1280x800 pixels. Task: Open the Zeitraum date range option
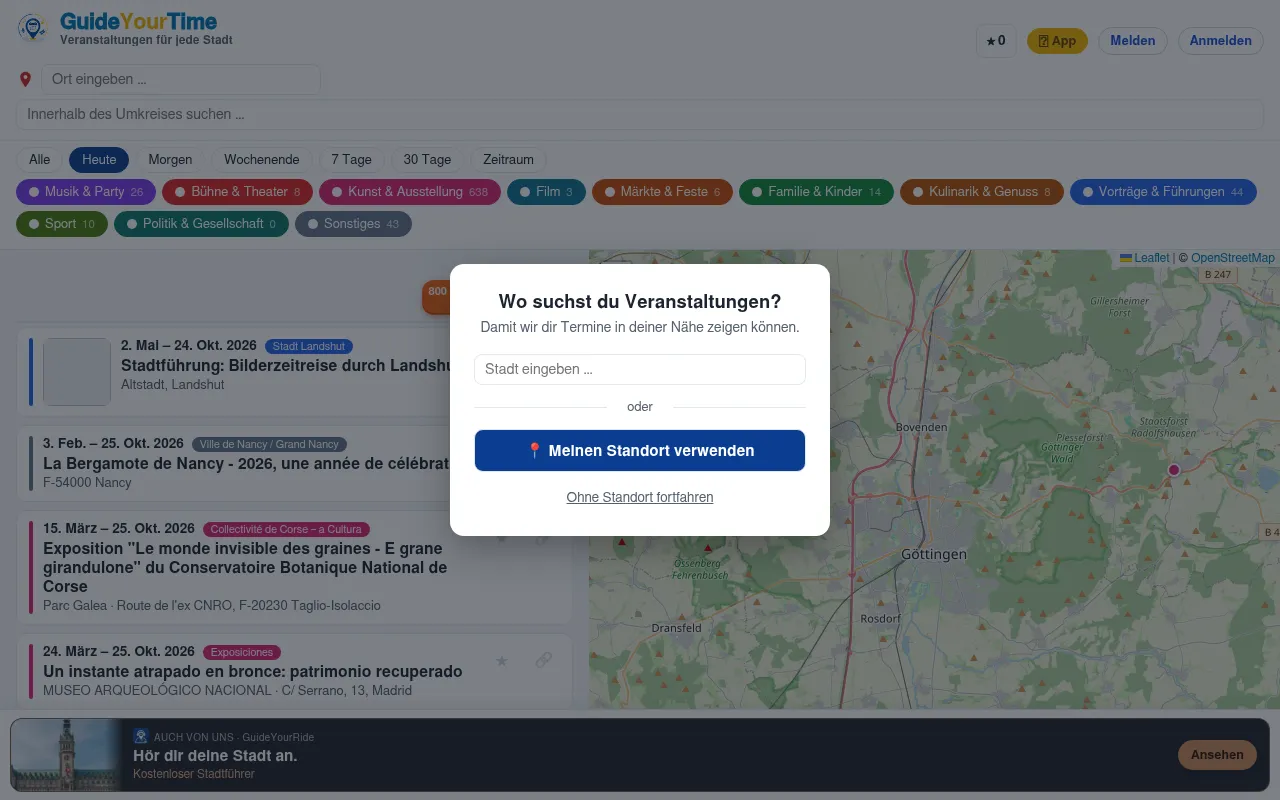tap(508, 160)
